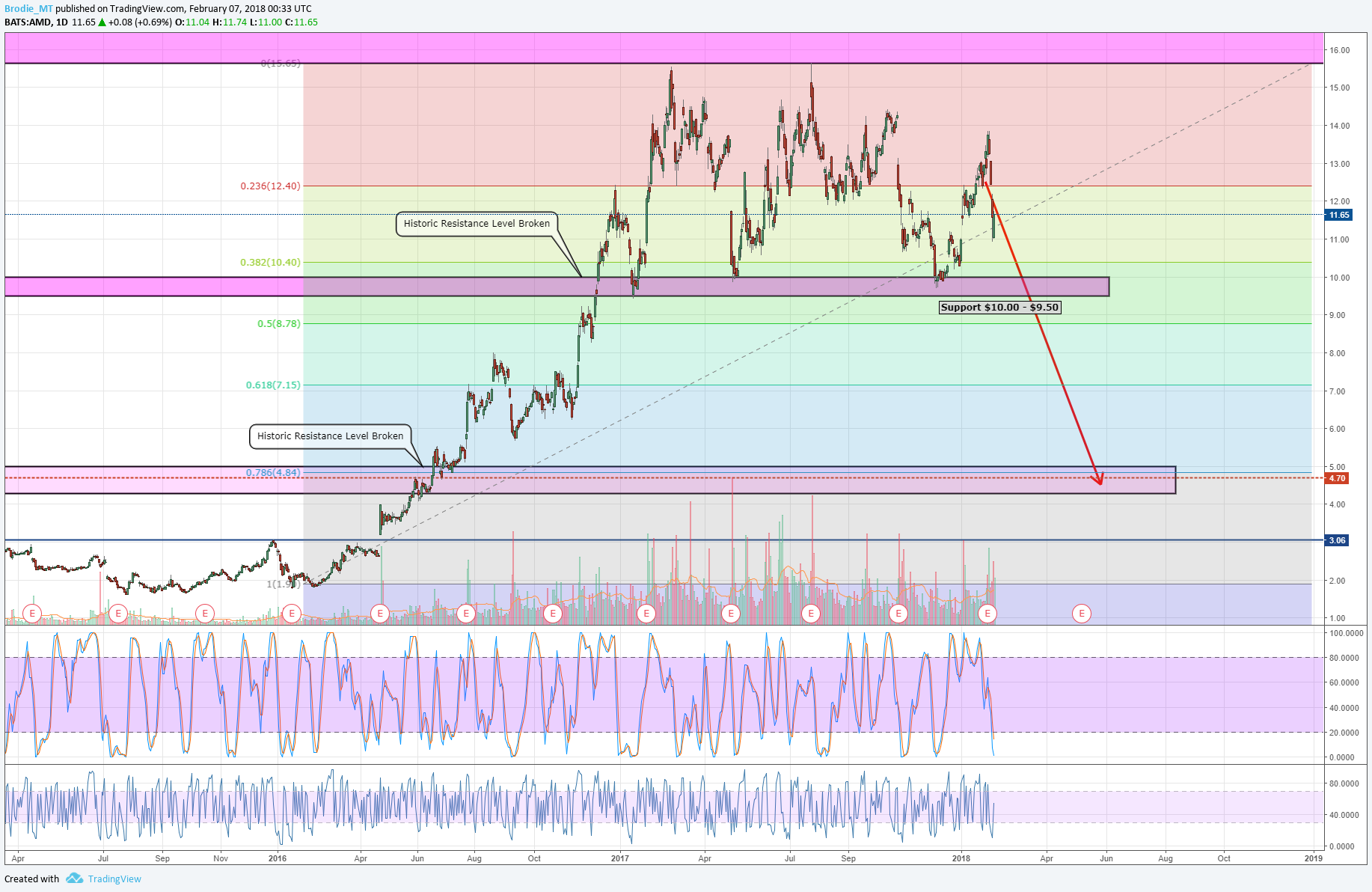
Task: Select the upper Historic Resistance Level Broken callout
Action: pos(477,223)
